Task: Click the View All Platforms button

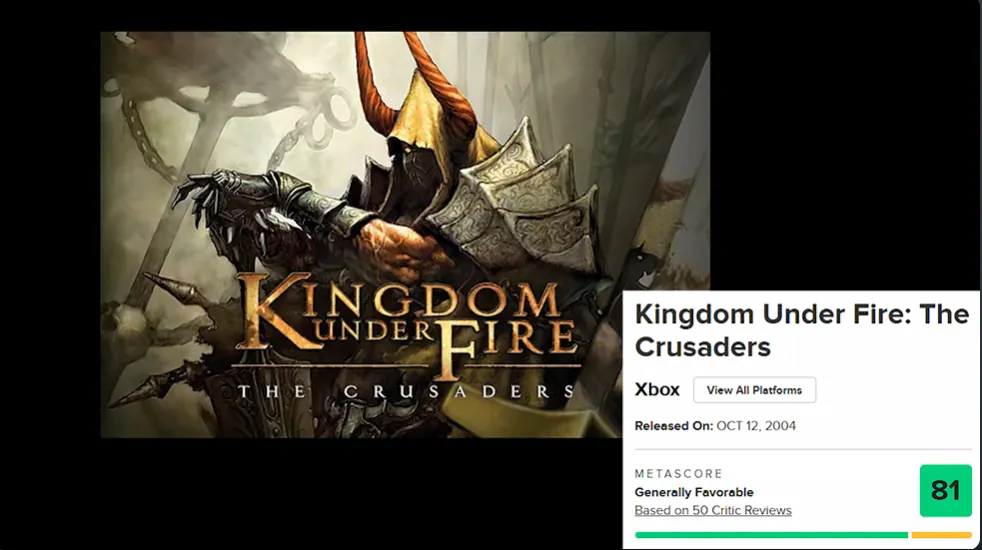Action: [x=754, y=390]
